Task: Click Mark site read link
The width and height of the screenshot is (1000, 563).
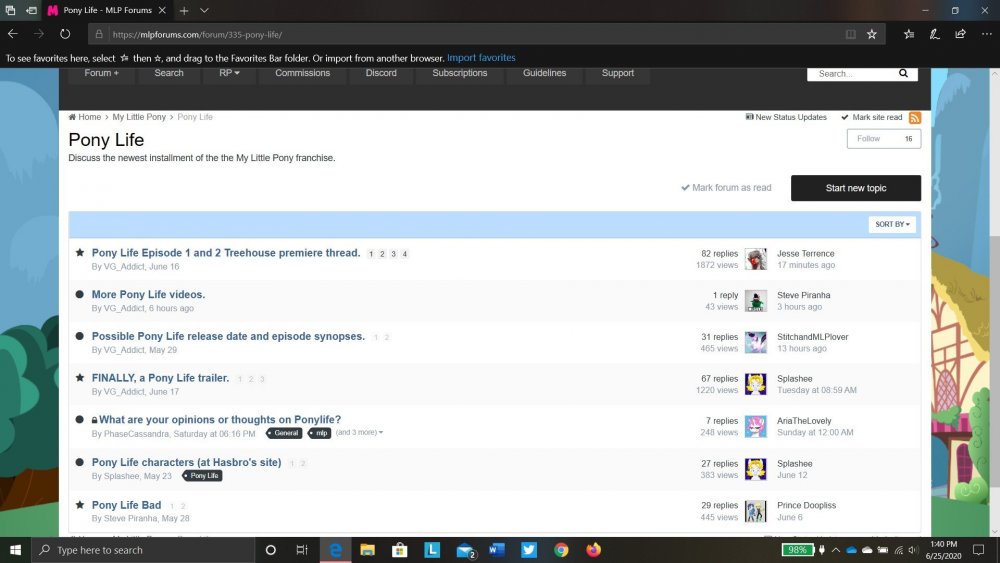Action: tap(872, 117)
